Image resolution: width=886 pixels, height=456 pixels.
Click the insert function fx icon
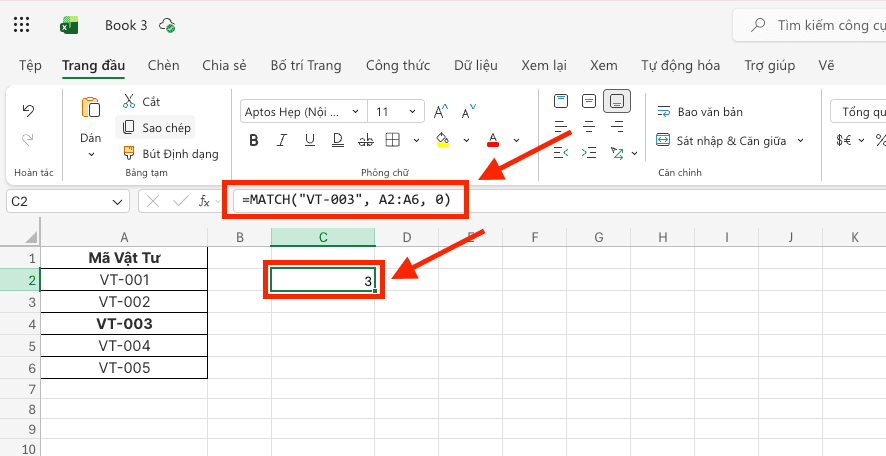pyautogui.click(x=204, y=201)
